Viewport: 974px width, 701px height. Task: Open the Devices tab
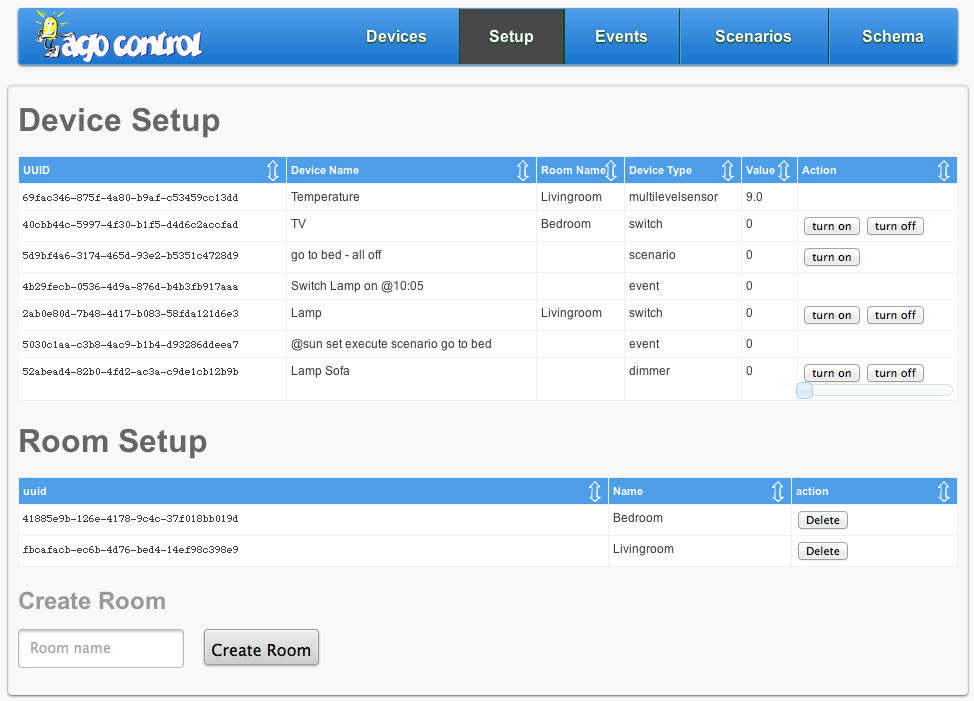pos(396,37)
